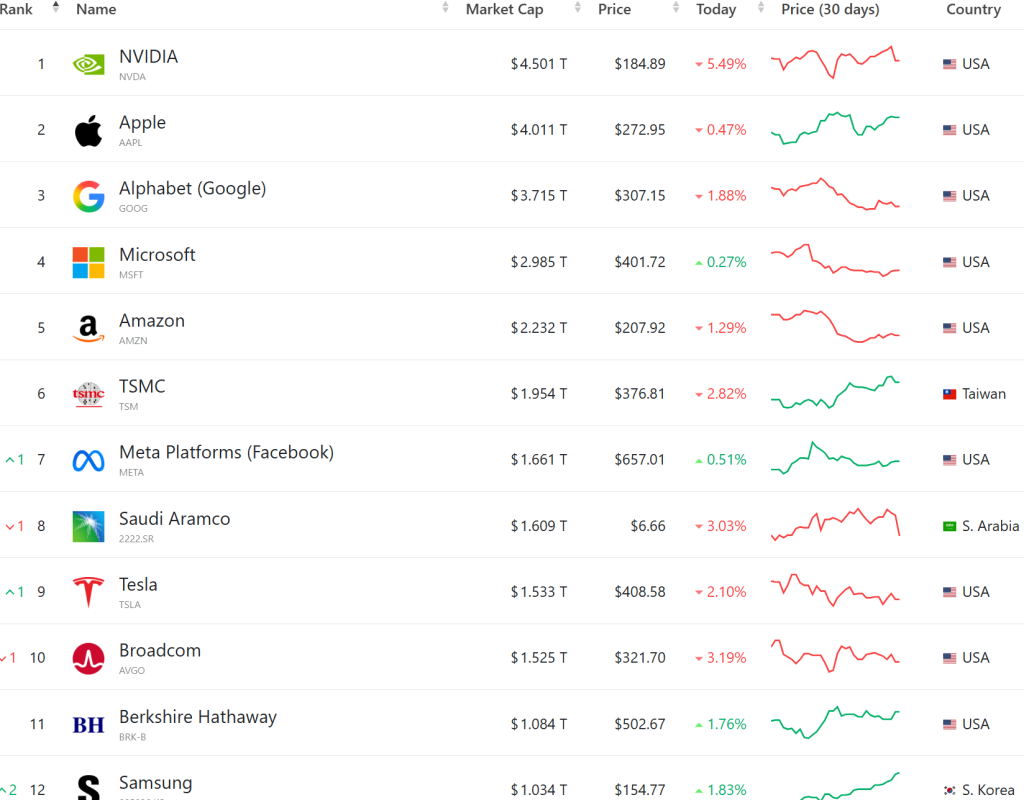
Task: Click the Broadcom logo icon
Action: point(88,658)
